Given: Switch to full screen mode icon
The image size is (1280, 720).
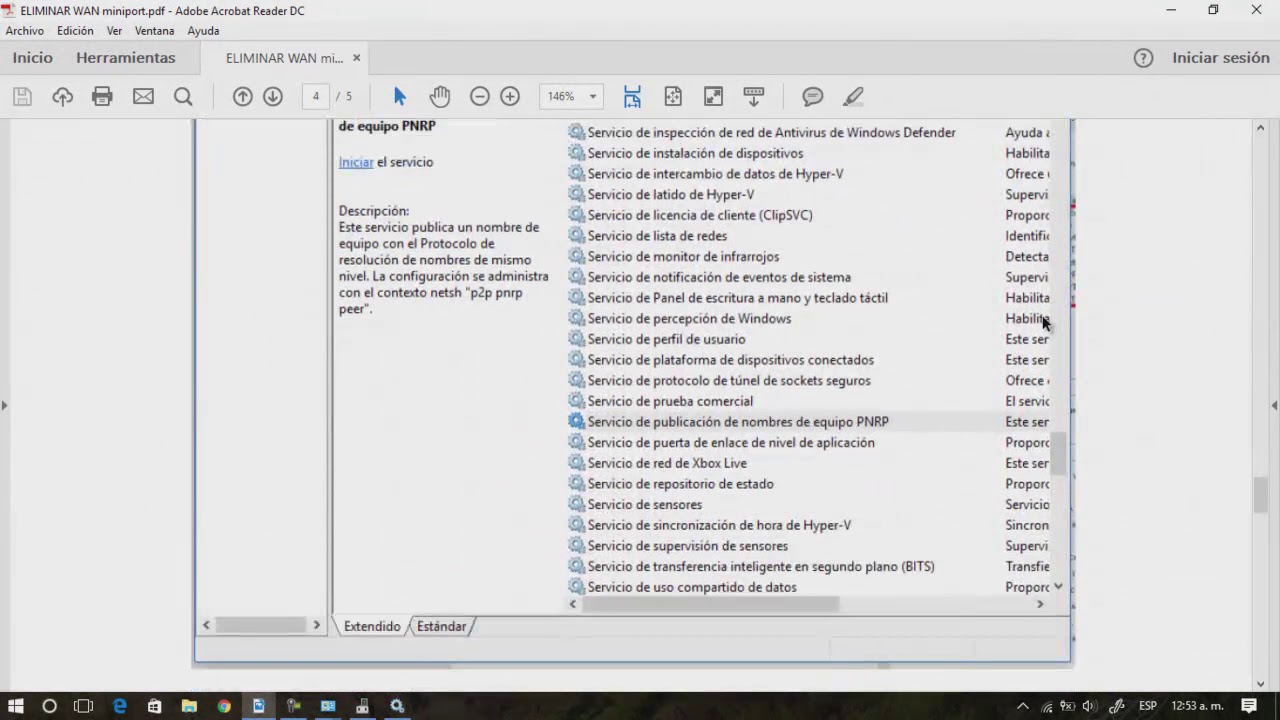Looking at the screenshot, I should (713, 97).
